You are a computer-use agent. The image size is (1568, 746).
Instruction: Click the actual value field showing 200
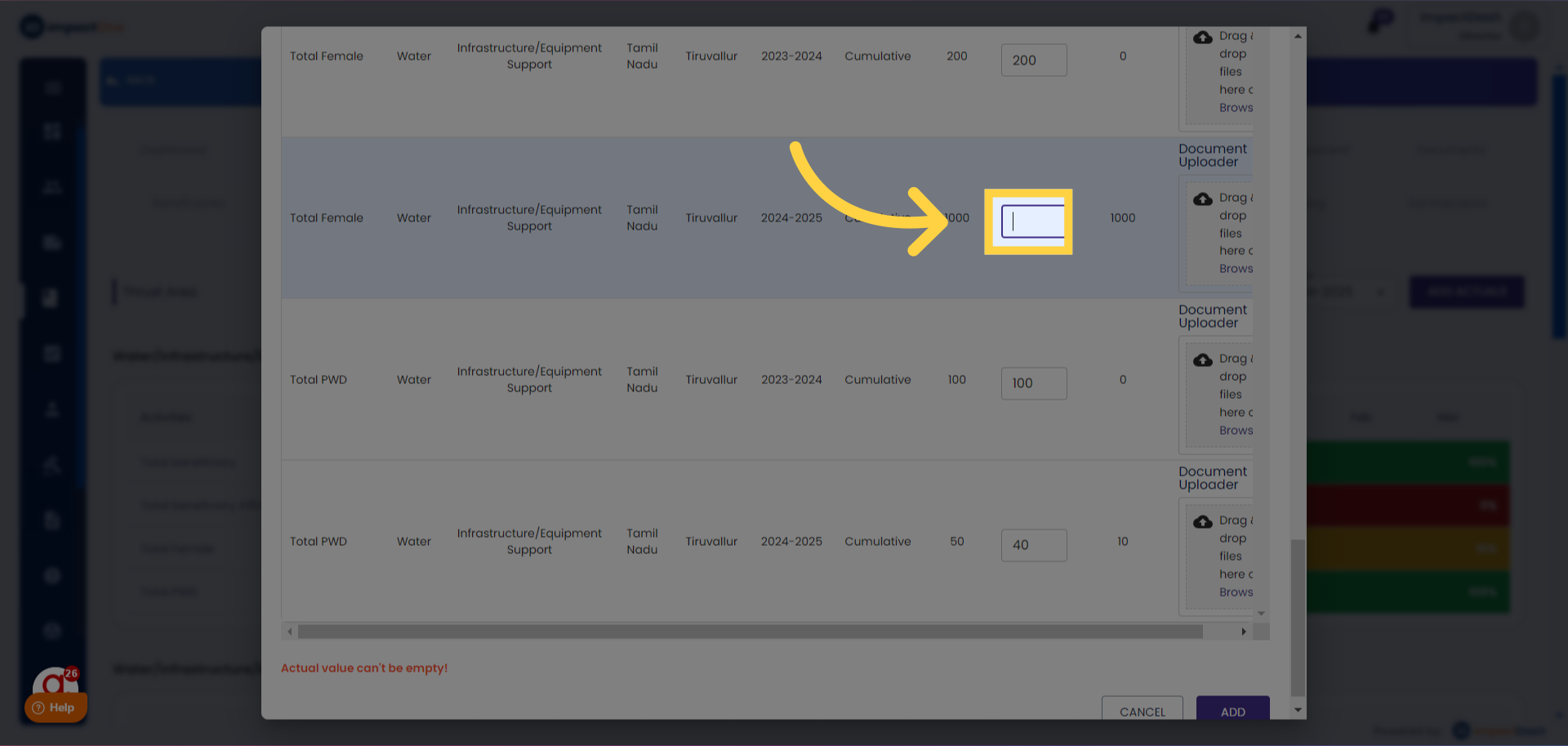coord(1033,60)
